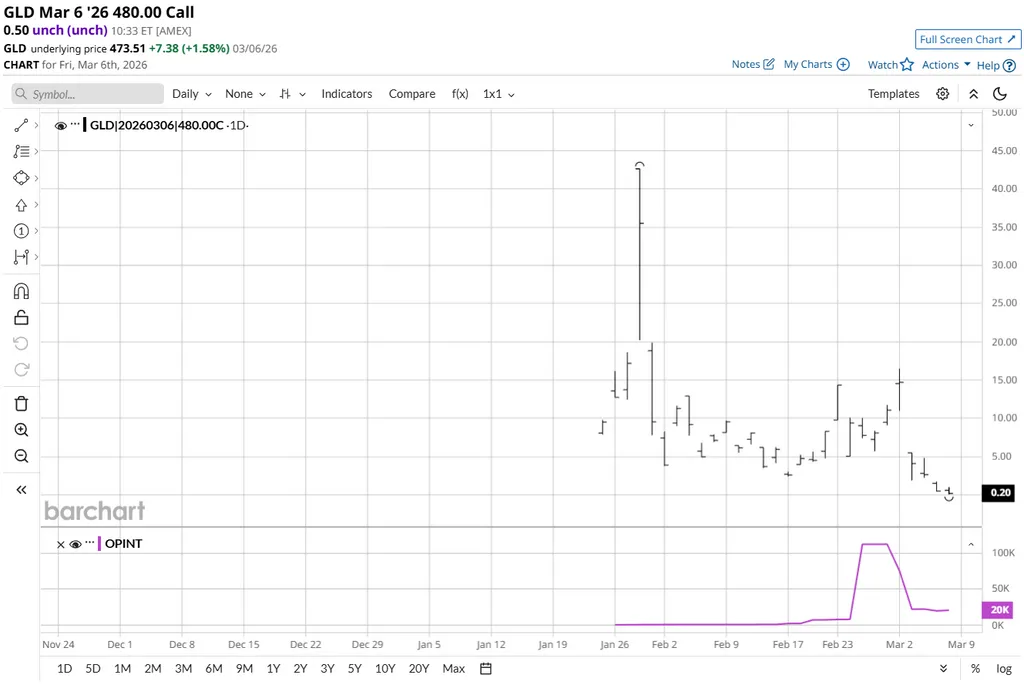Select the 6M time range
The width and height of the screenshot is (1024, 685).
[x=214, y=668]
